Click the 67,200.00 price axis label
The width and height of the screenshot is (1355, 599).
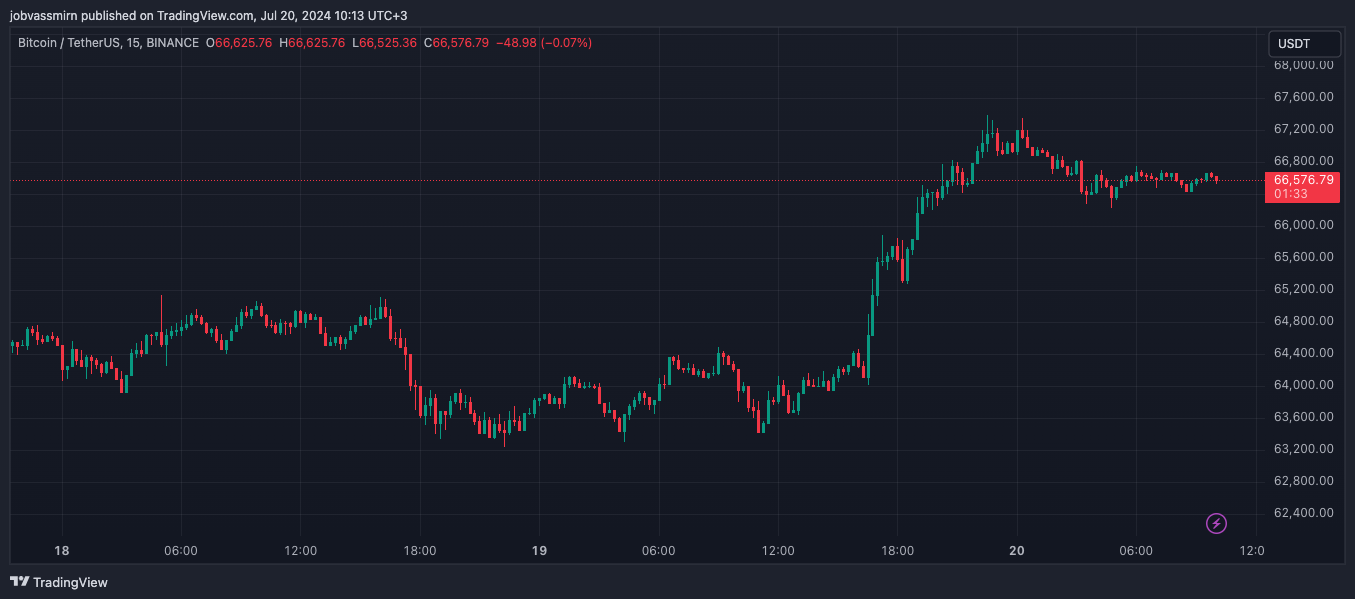point(1303,129)
